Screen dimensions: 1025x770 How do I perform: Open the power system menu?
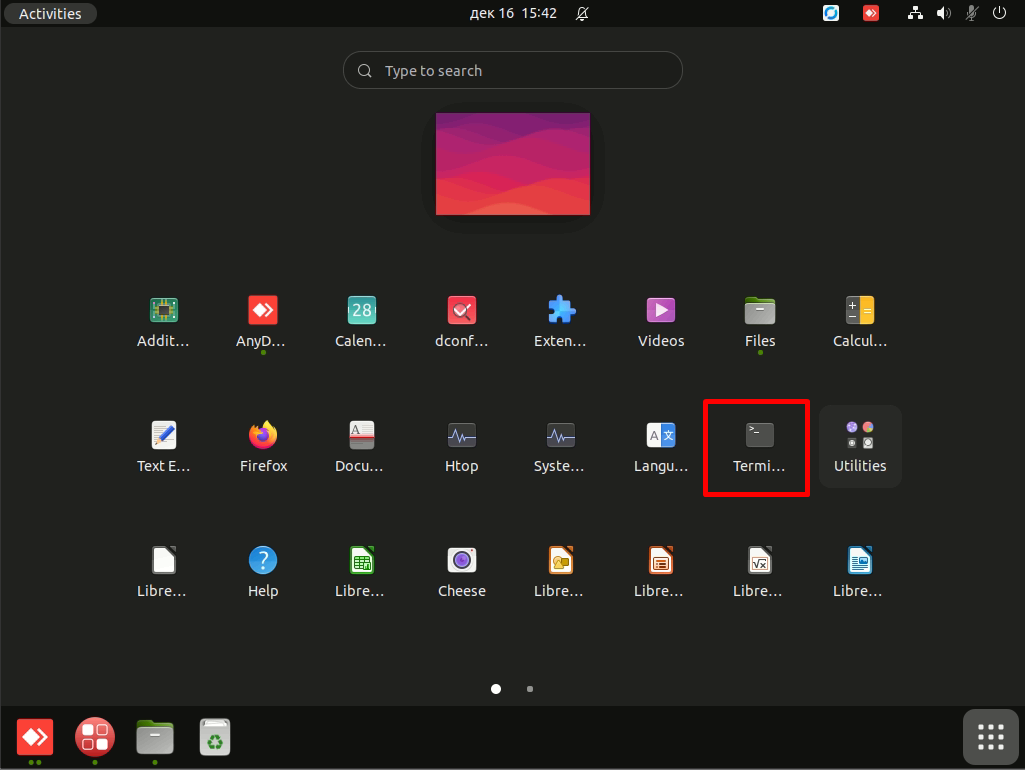pos(999,14)
